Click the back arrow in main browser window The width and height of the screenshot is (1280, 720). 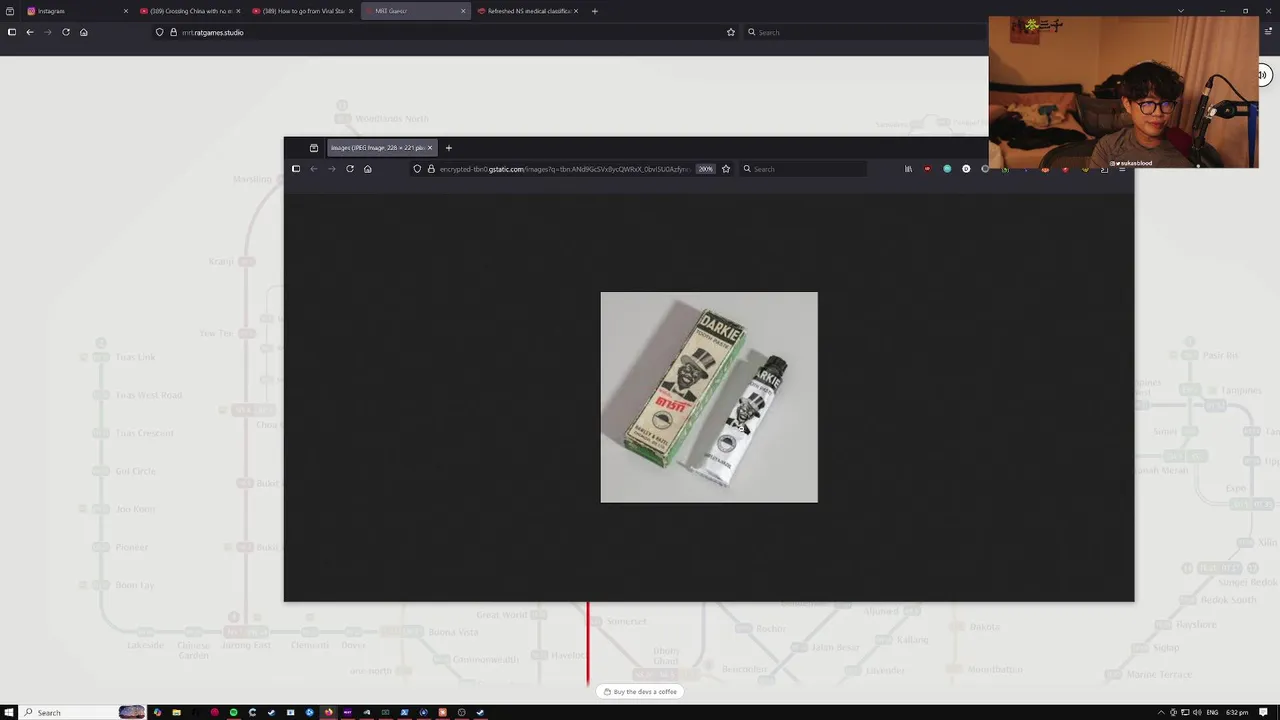(x=30, y=32)
